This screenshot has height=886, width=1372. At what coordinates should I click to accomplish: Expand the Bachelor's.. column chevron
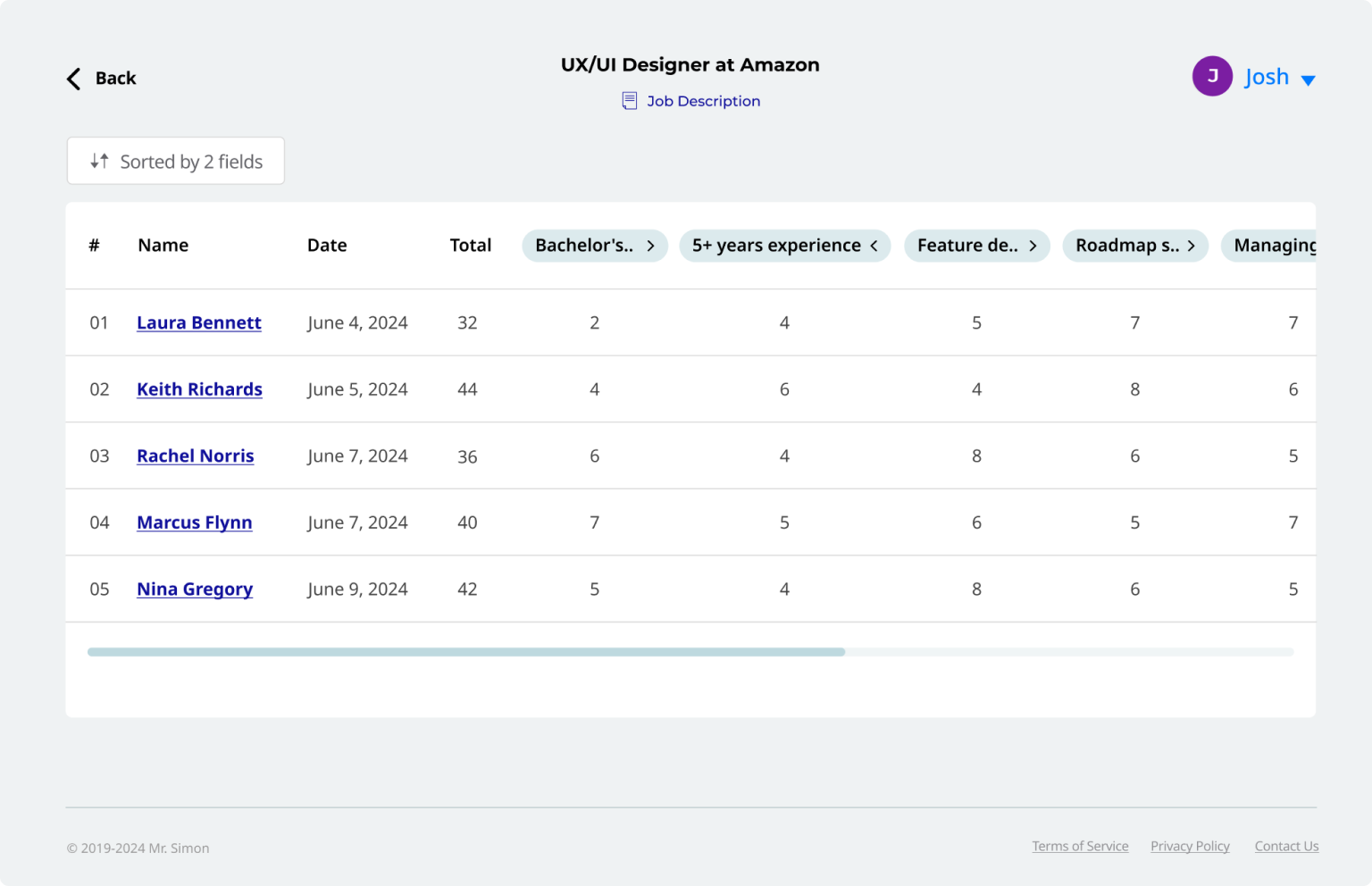[x=650, y=246]
